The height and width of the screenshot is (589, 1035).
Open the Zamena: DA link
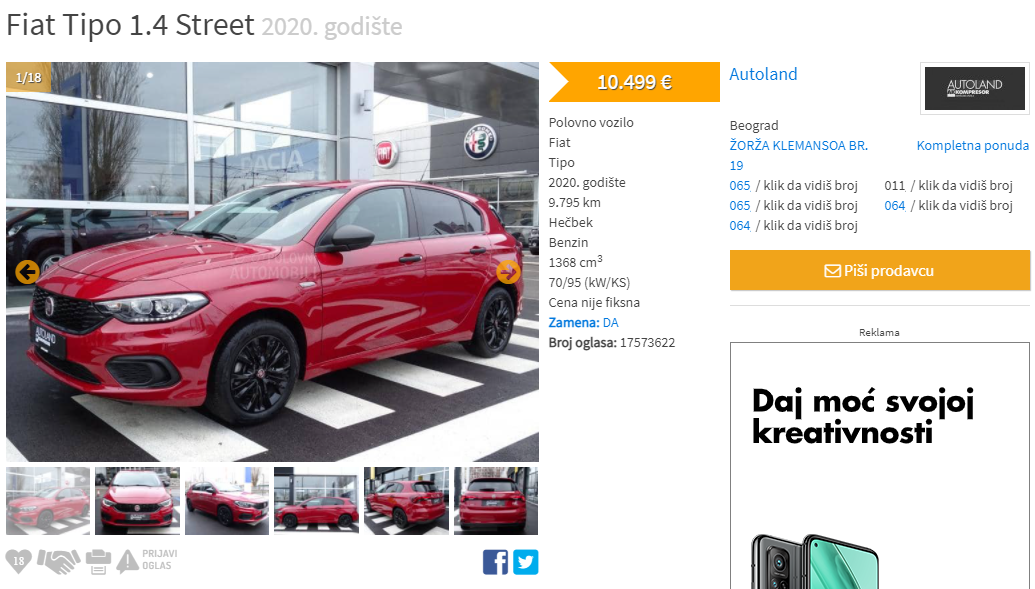point(584,322)
